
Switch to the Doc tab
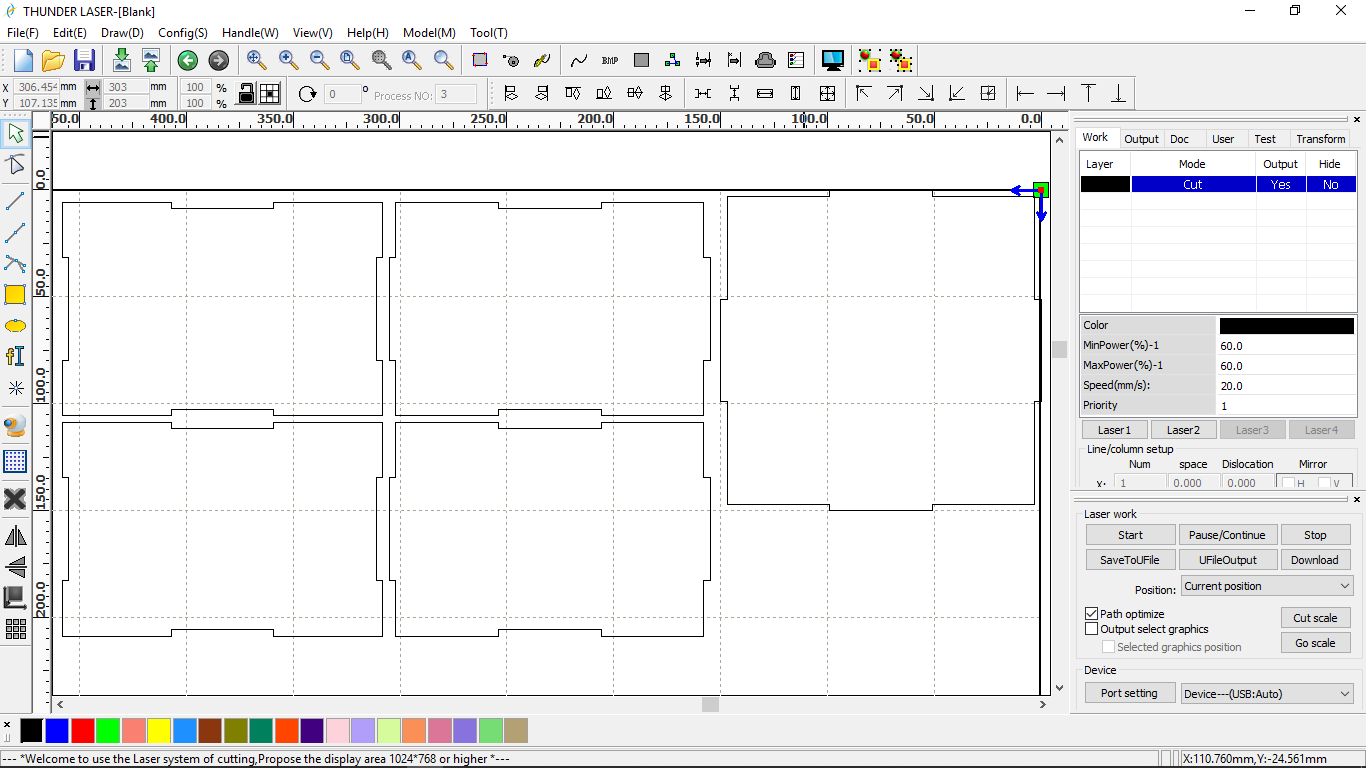point(1180,139)
